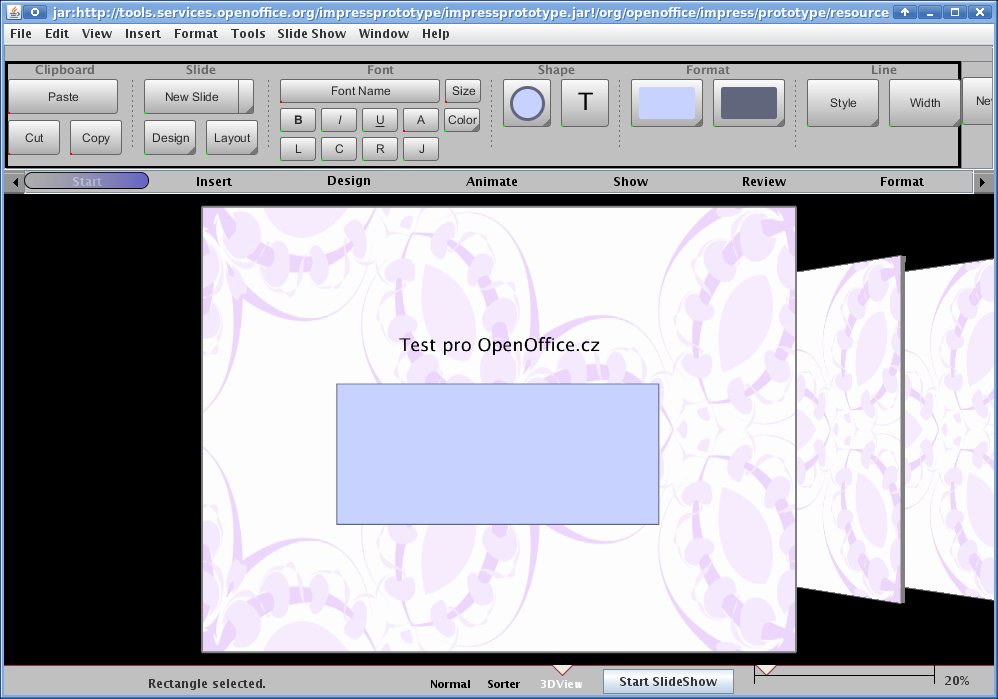
Task: Align text left with L button
Action: coord(298,149)
